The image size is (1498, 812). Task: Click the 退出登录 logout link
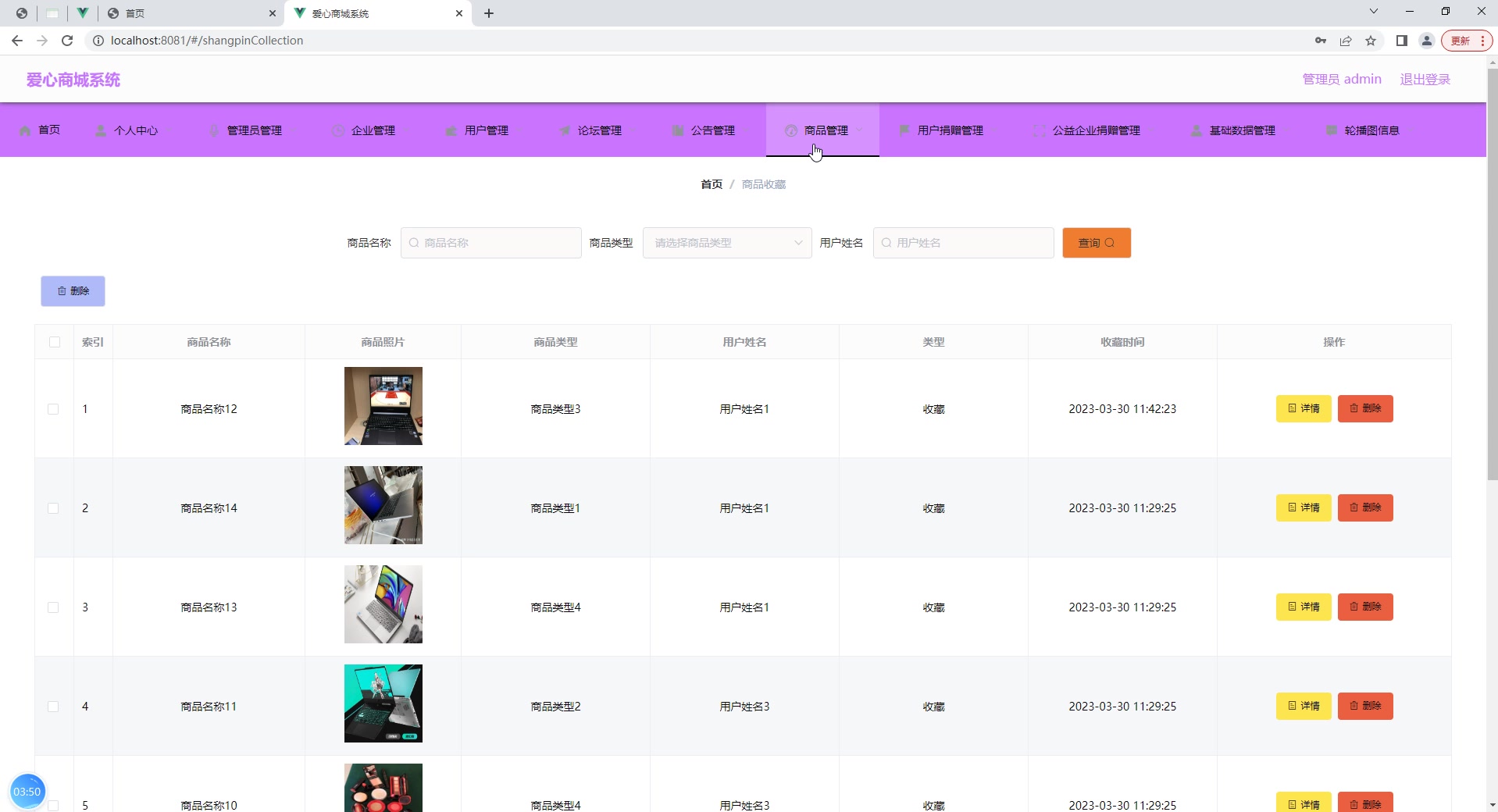[x=1425, y=80]
